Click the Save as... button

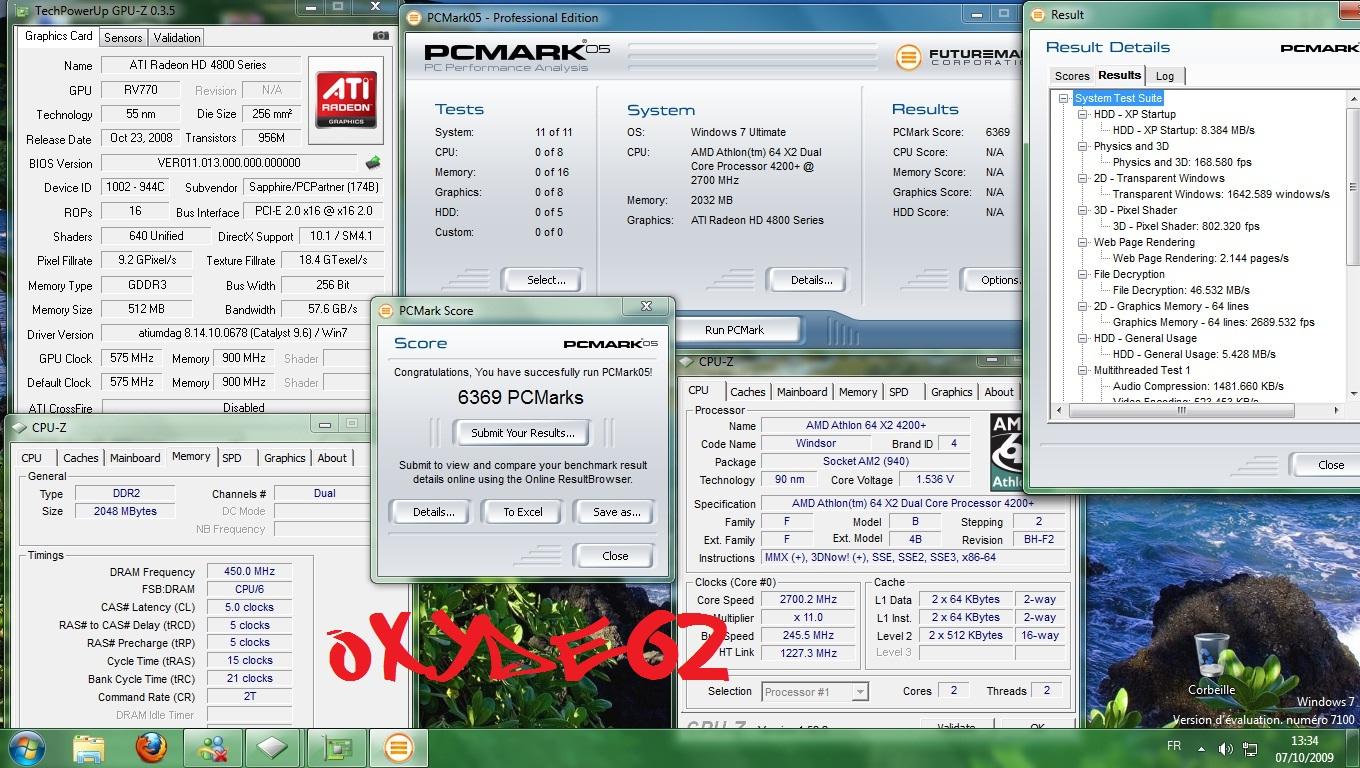616,511
